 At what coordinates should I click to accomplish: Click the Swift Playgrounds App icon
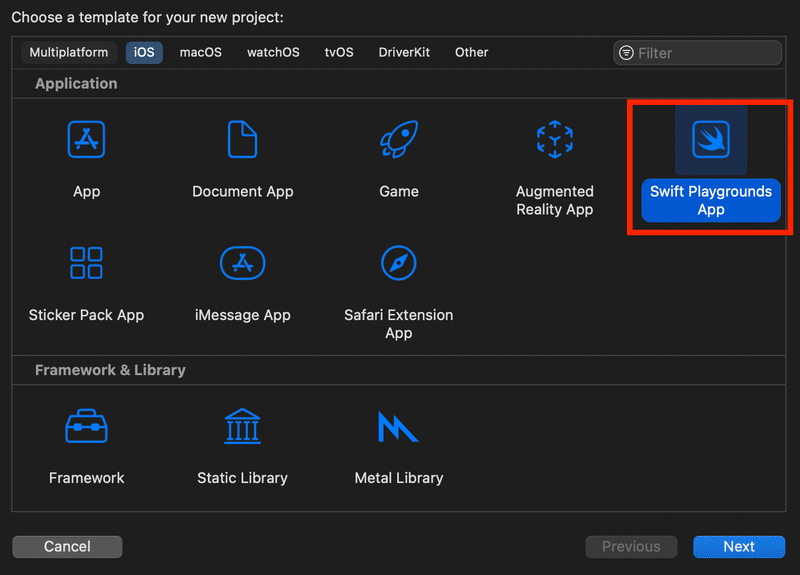pos(711,139)
